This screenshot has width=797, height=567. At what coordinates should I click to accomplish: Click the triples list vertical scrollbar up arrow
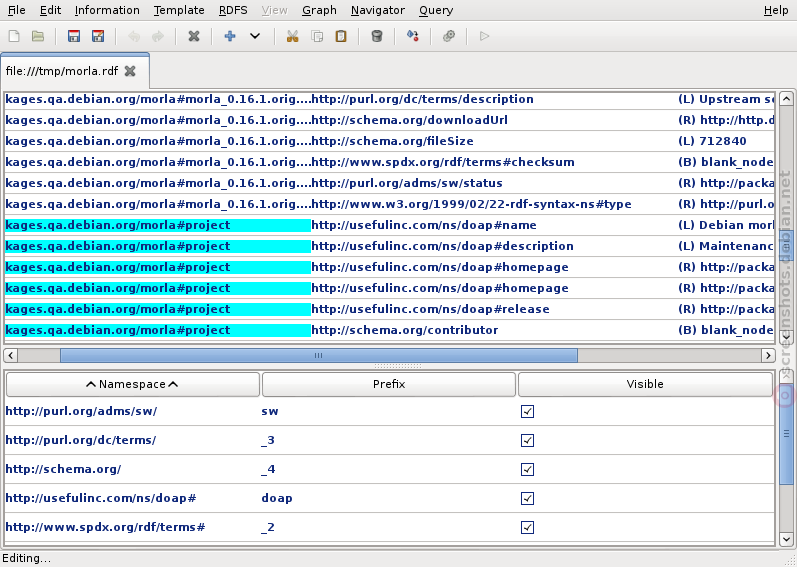pyautogui.click(x=786, y=98)
